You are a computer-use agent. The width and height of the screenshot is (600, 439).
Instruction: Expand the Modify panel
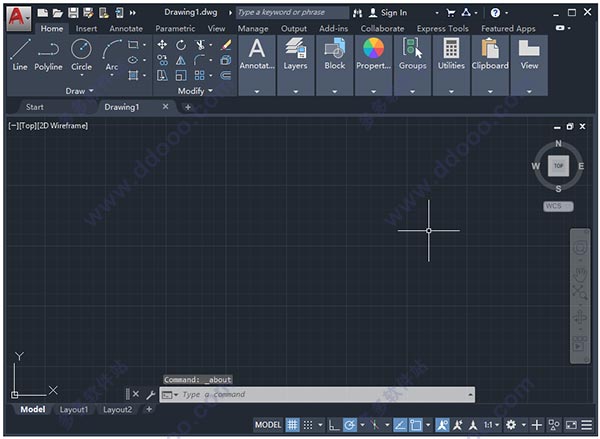[195, 91]
